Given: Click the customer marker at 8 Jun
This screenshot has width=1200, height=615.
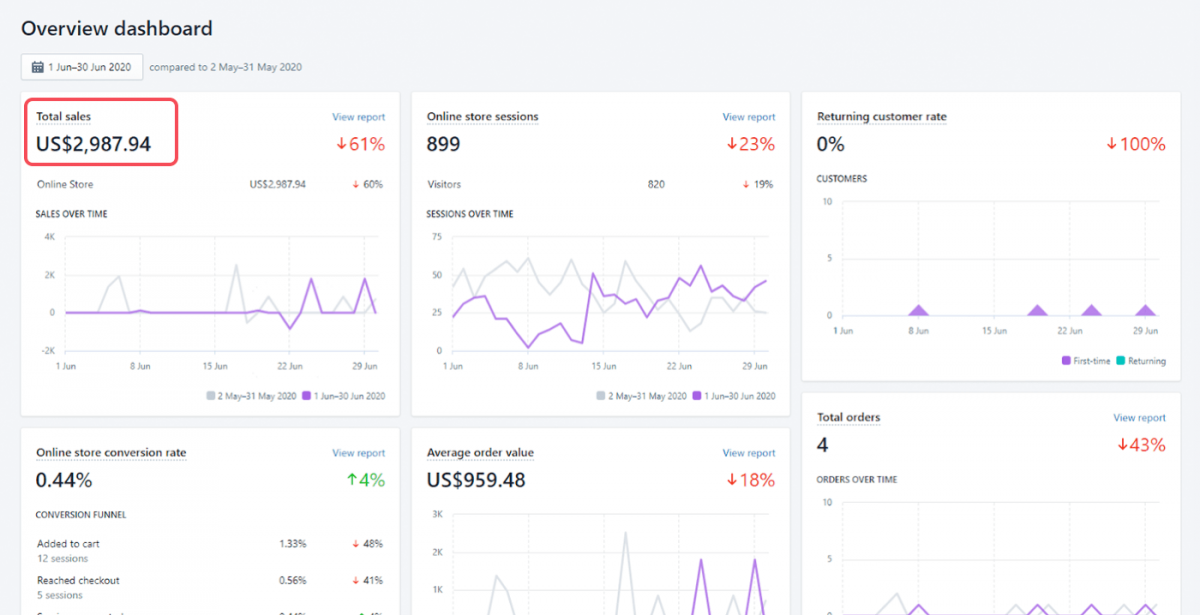Looking at the screenshot, I should (x=920, y=311).
